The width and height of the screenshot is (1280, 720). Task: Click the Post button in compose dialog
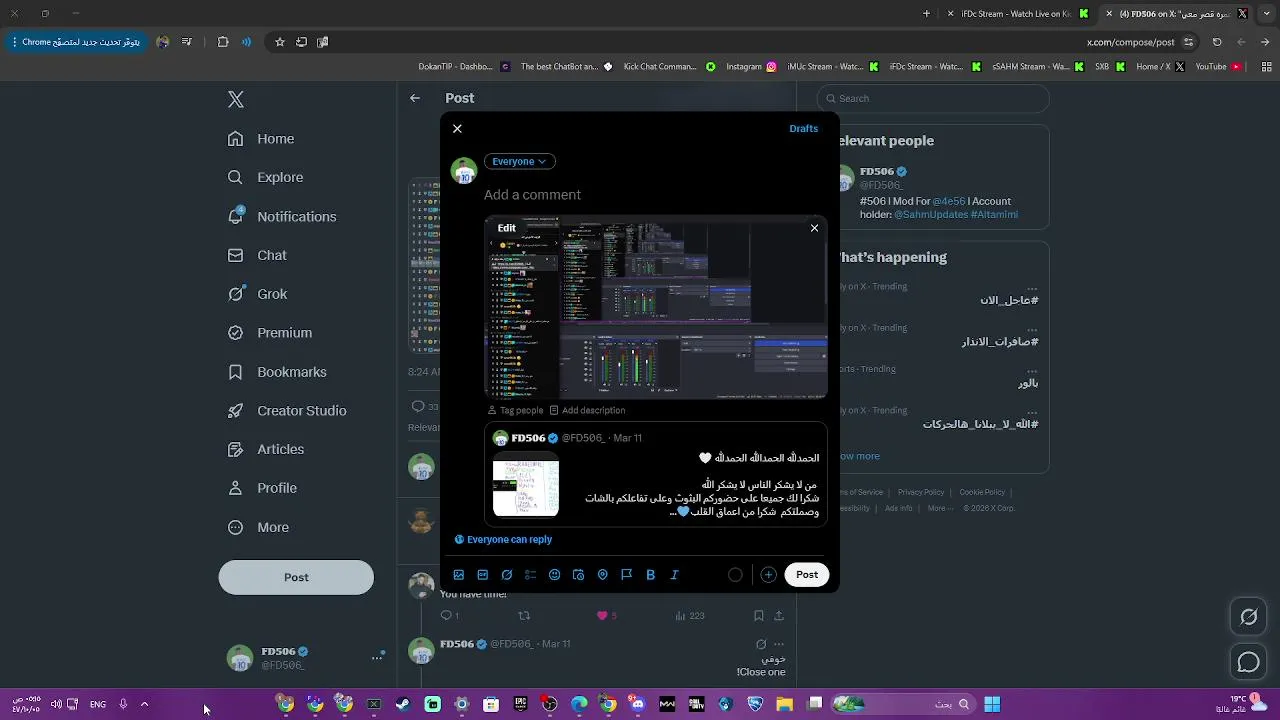tap(807, 575)
